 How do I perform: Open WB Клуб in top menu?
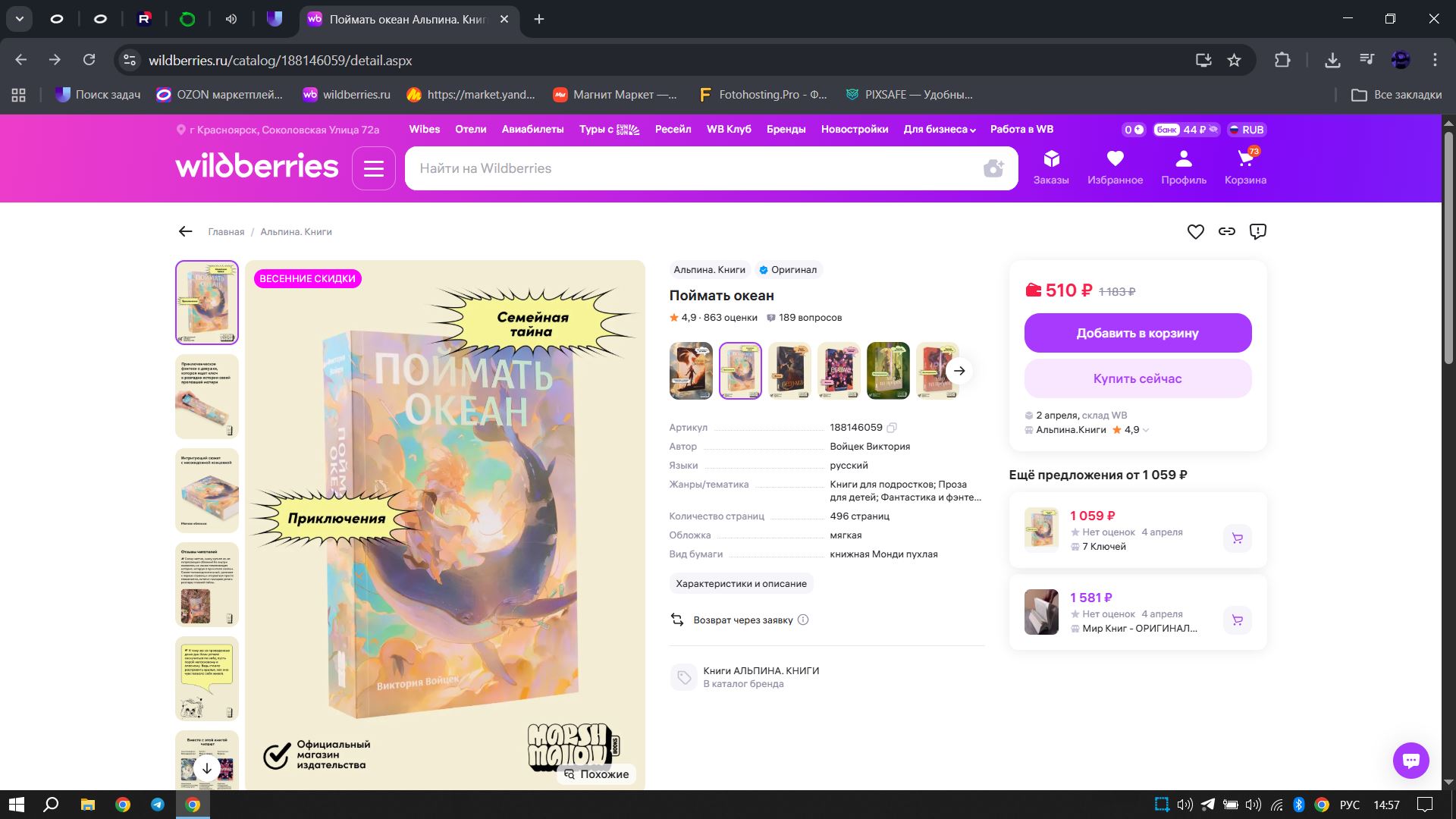(729, 130)
